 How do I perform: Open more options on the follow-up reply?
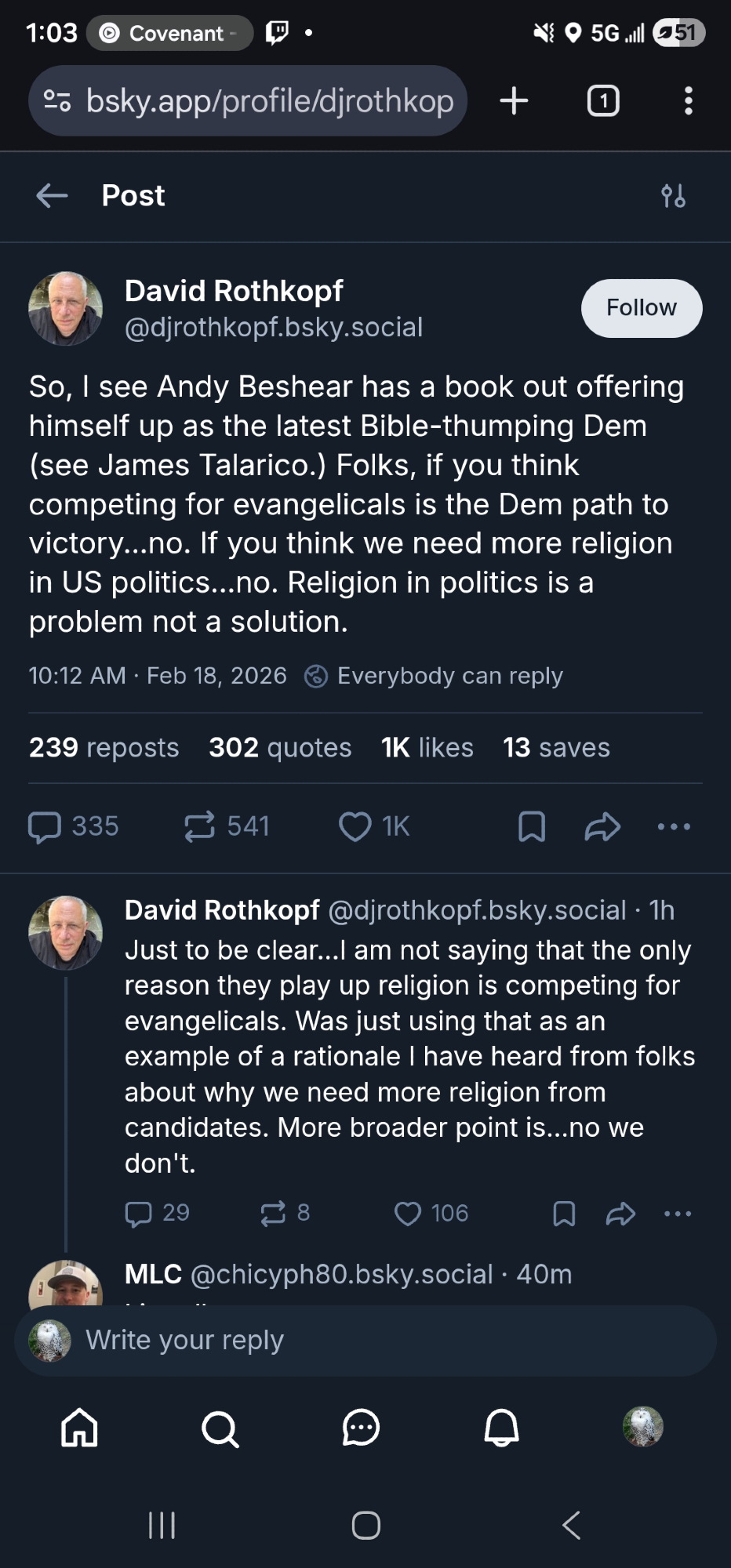pyautogui.click(x=678, y=1214)
